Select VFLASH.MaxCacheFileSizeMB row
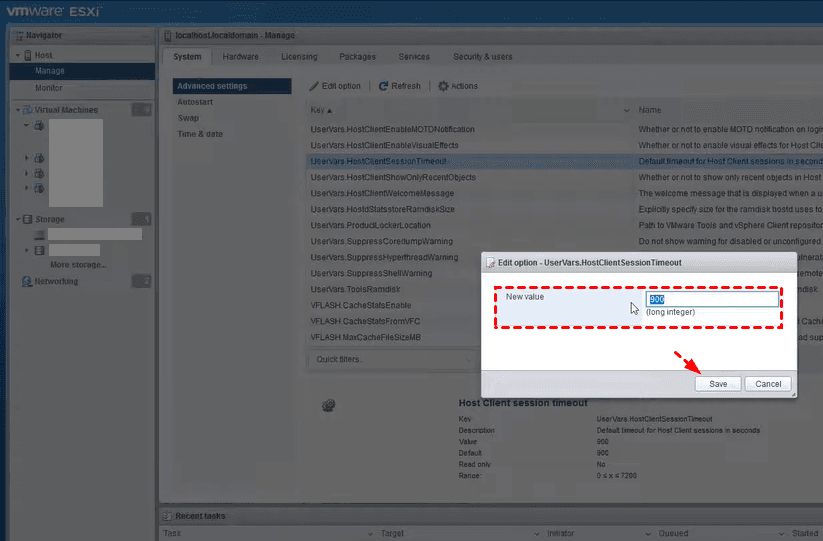Viewport: 823px width, 541px height. click(x=393, y=337)
